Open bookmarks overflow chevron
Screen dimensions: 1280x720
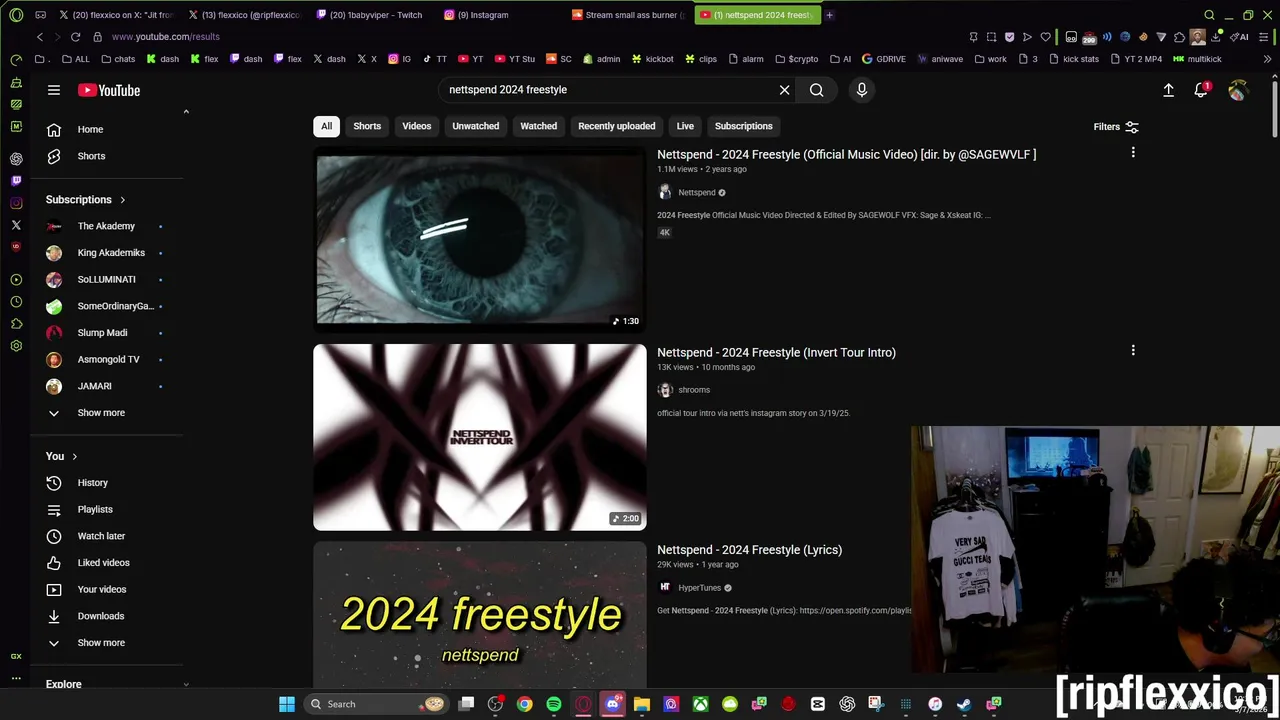click(x=1267, y=59)
